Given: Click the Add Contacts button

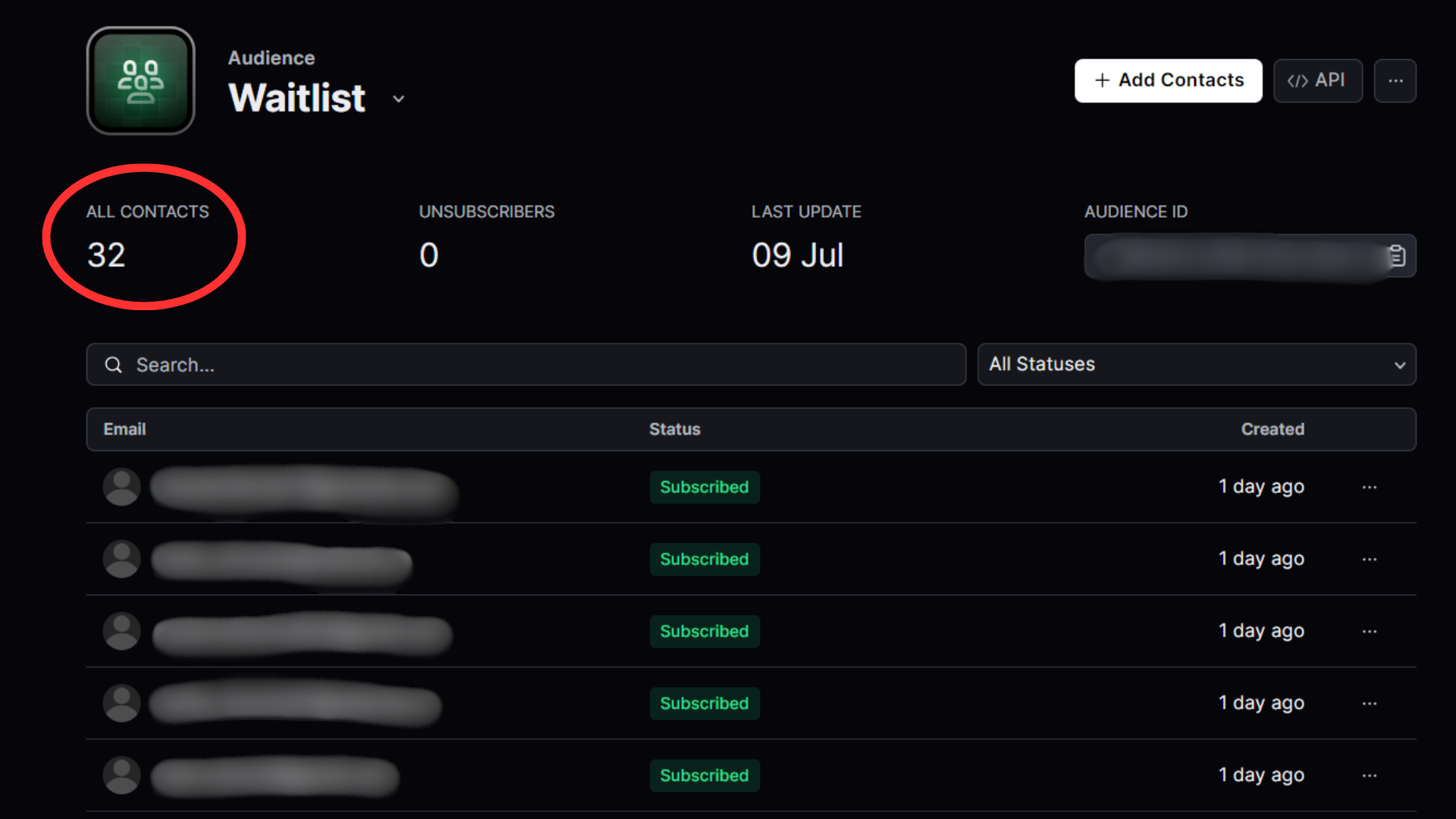Looking at the screenshot, I should coord(1168,81).
